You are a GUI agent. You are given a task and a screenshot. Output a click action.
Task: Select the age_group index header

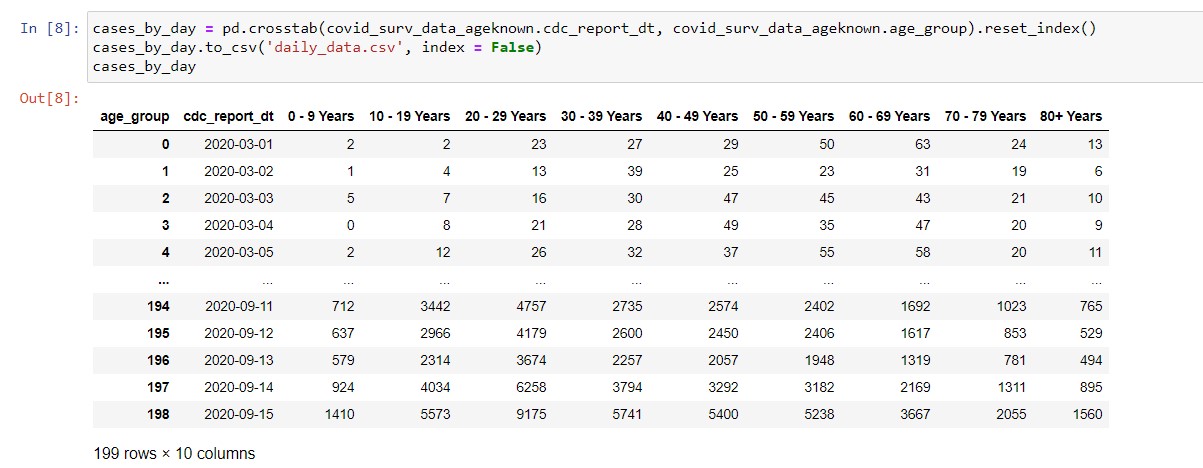pos(135,116)
